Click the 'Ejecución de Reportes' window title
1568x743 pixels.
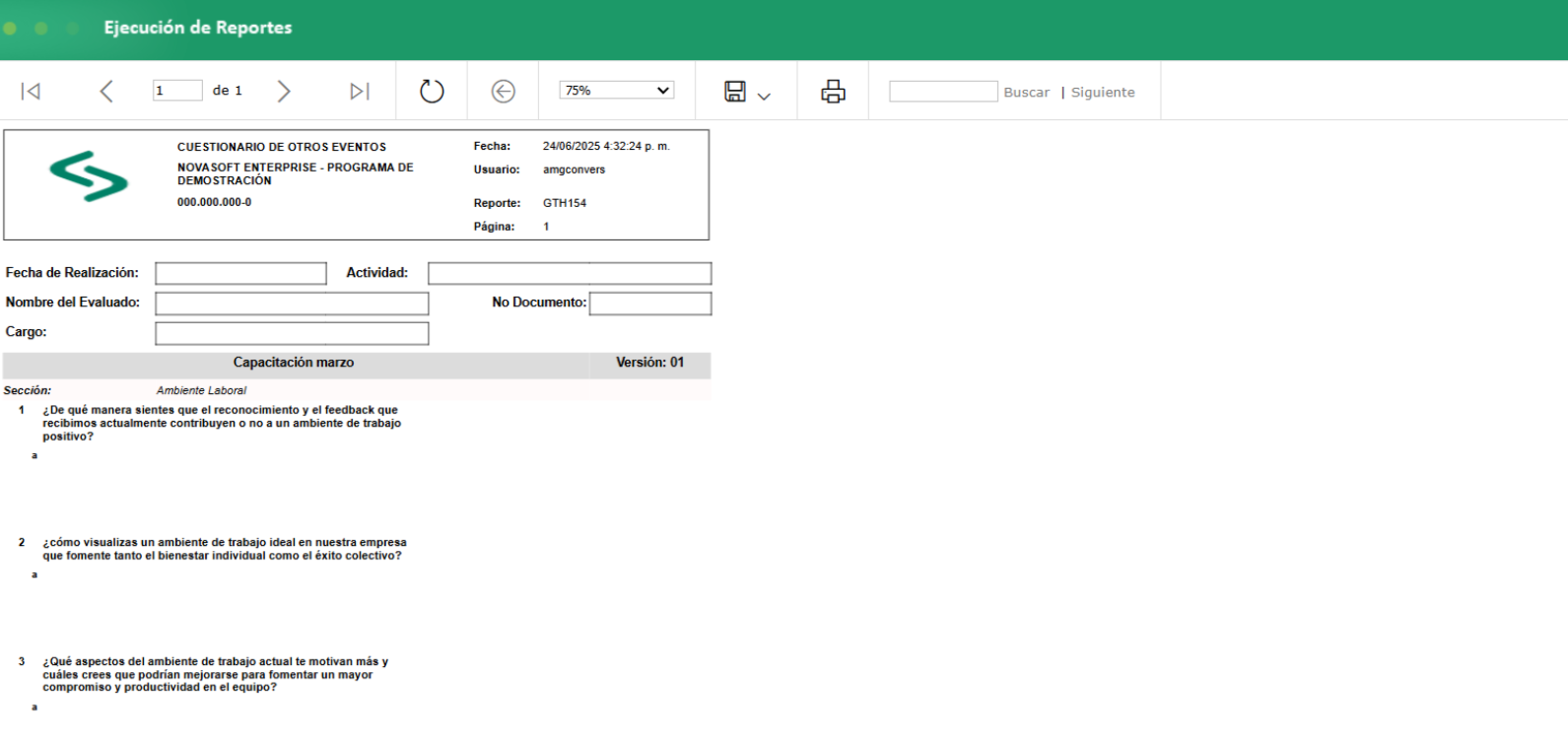198,28
